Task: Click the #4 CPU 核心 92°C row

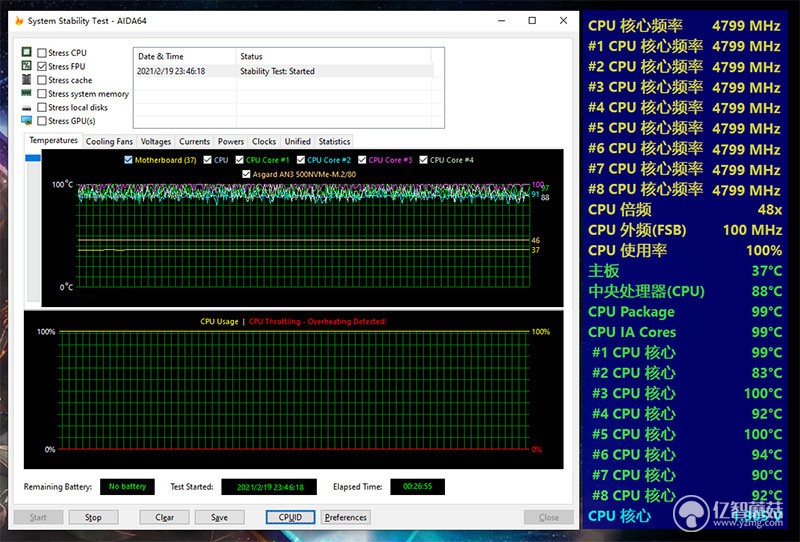Action: [685, 414]
